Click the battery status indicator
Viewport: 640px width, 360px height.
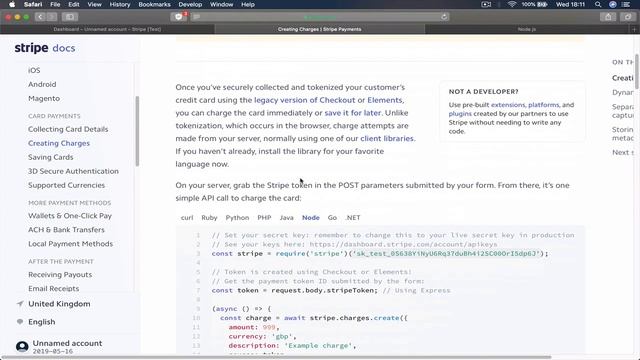(x=534, y=4)
